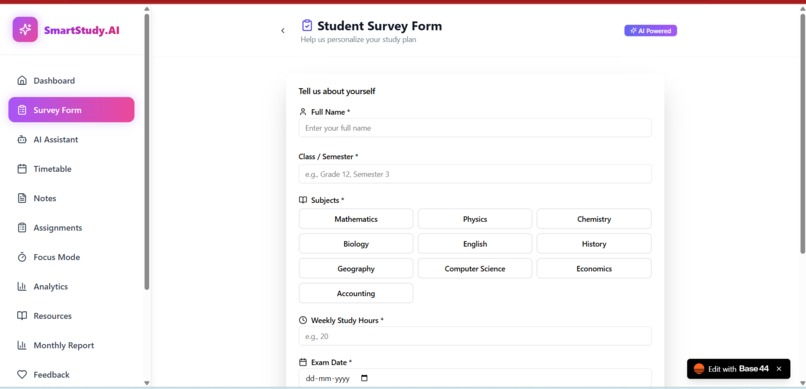Image resolution: width=806 pixels, height=389 pixels.
Task: Click the main page scrollbar down arrow
Action: (802, 383)
